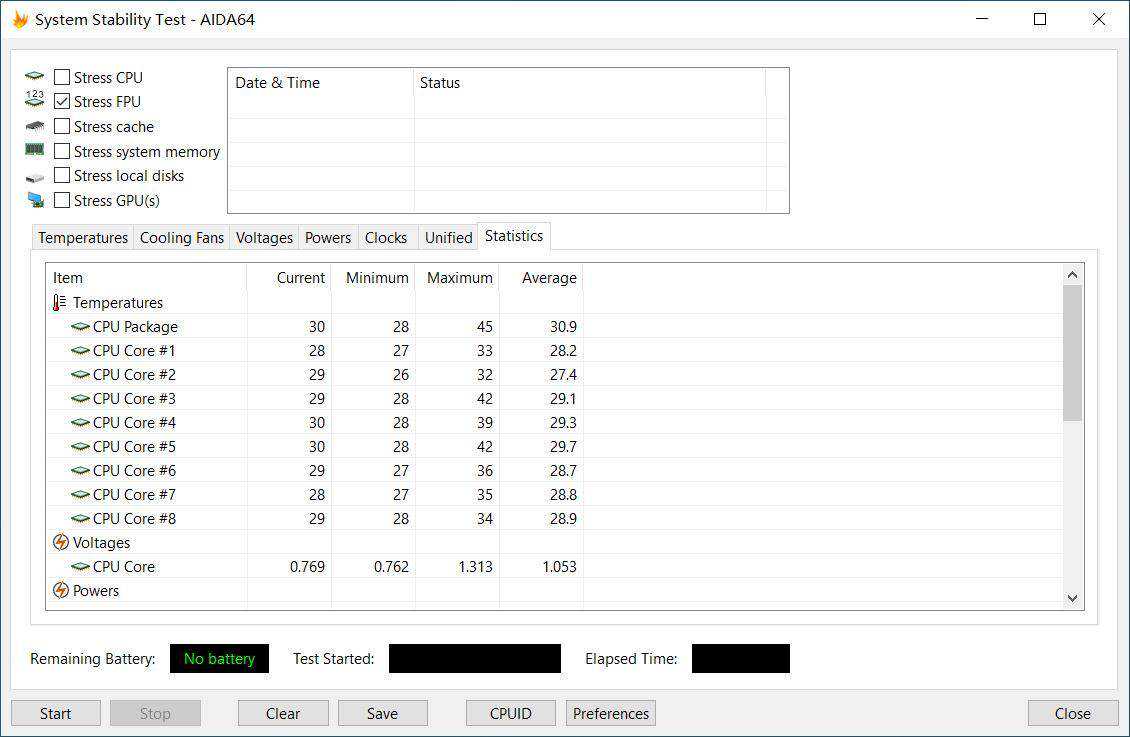
Task: Enable the Stress CPU checkbox
Action: 62,77
